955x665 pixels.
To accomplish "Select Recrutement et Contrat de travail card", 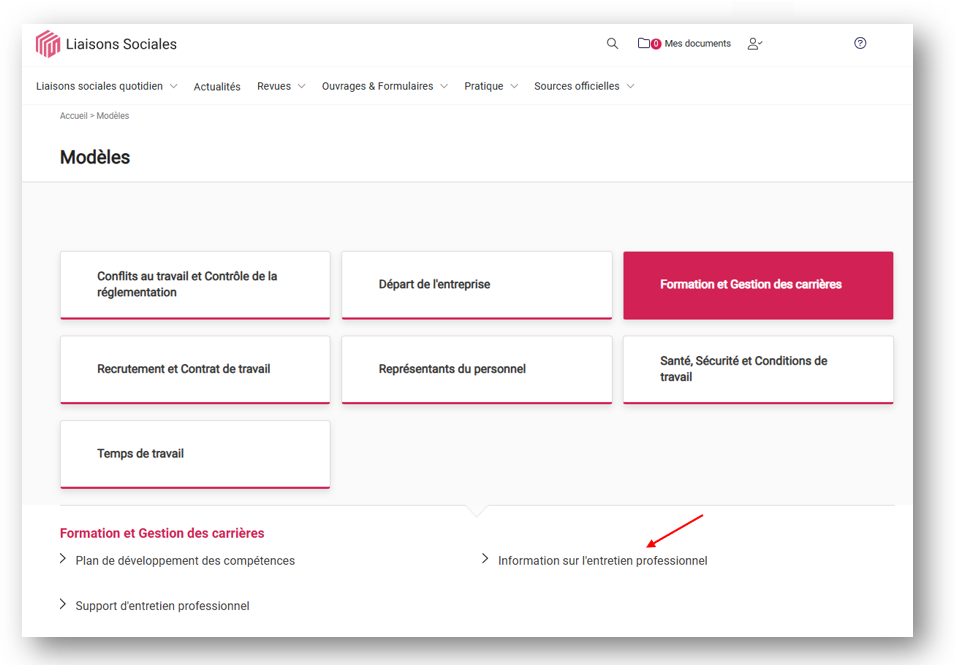I will (195, 370).
